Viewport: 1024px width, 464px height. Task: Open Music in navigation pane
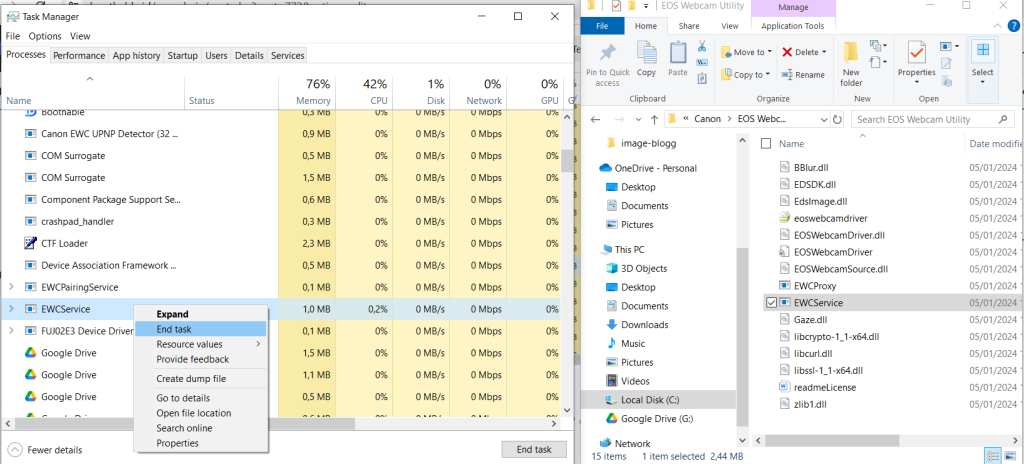[x=633, y=343]
